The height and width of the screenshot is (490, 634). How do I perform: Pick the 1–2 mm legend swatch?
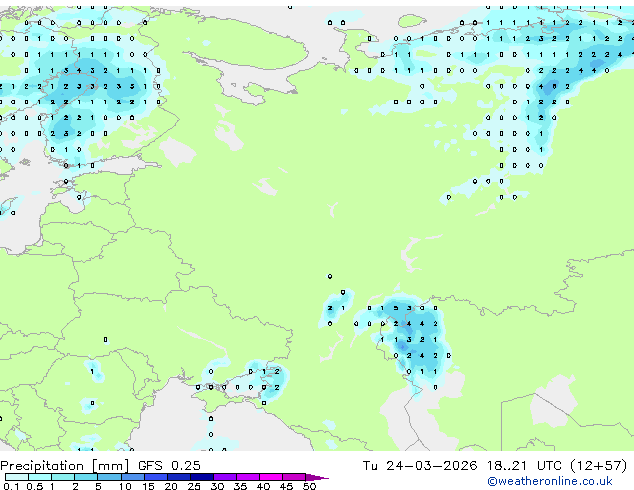(x=63, y=477)
